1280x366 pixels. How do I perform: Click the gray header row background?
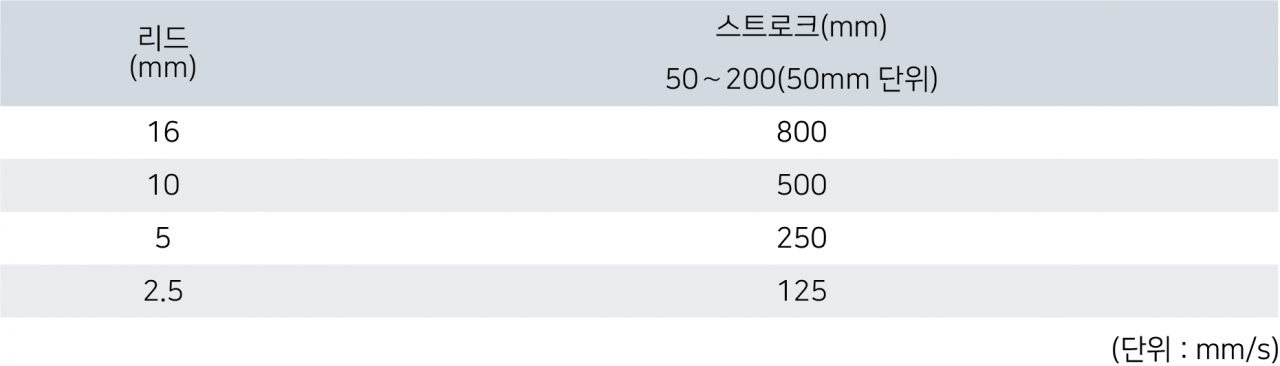(640, 53)
